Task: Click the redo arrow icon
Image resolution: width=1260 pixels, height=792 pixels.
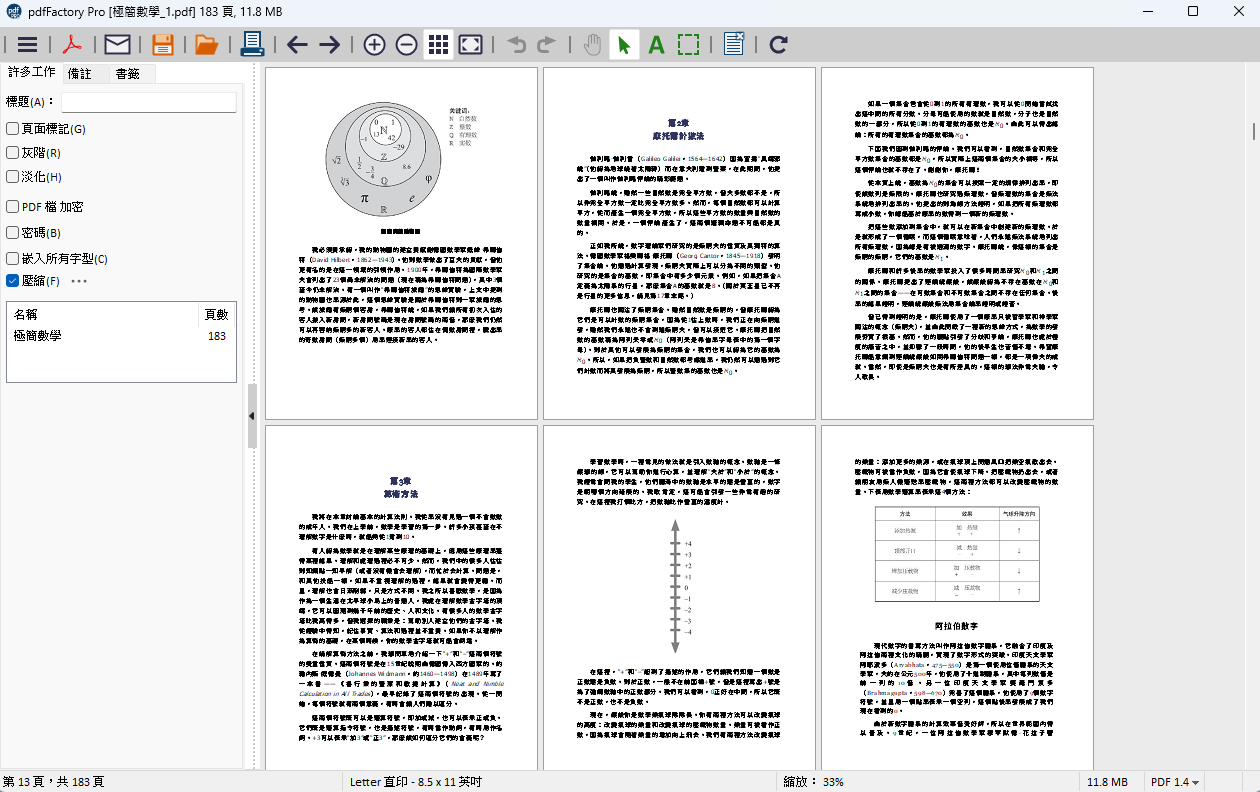Action: [546, 44]
